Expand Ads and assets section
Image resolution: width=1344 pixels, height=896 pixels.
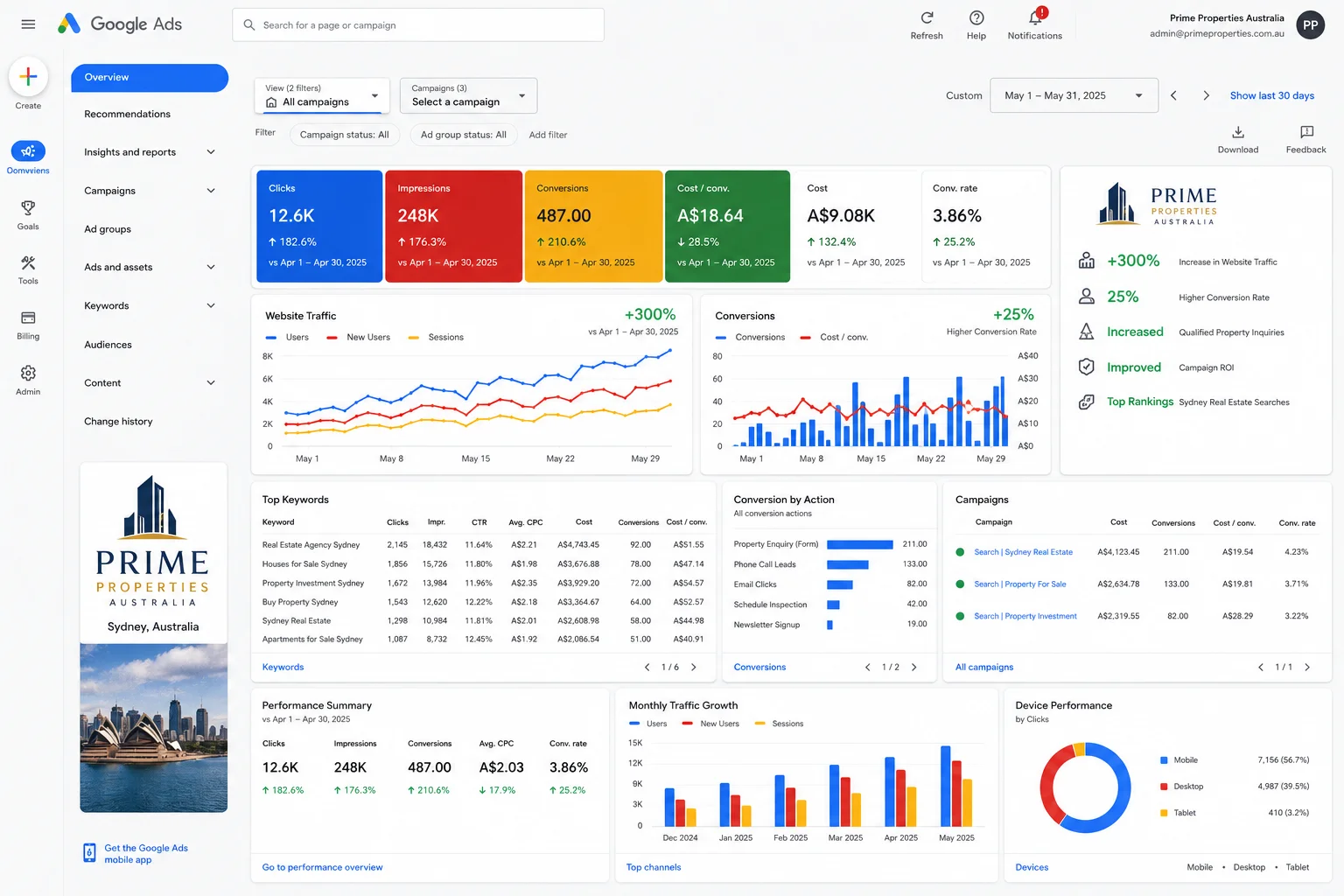[211, 267]
